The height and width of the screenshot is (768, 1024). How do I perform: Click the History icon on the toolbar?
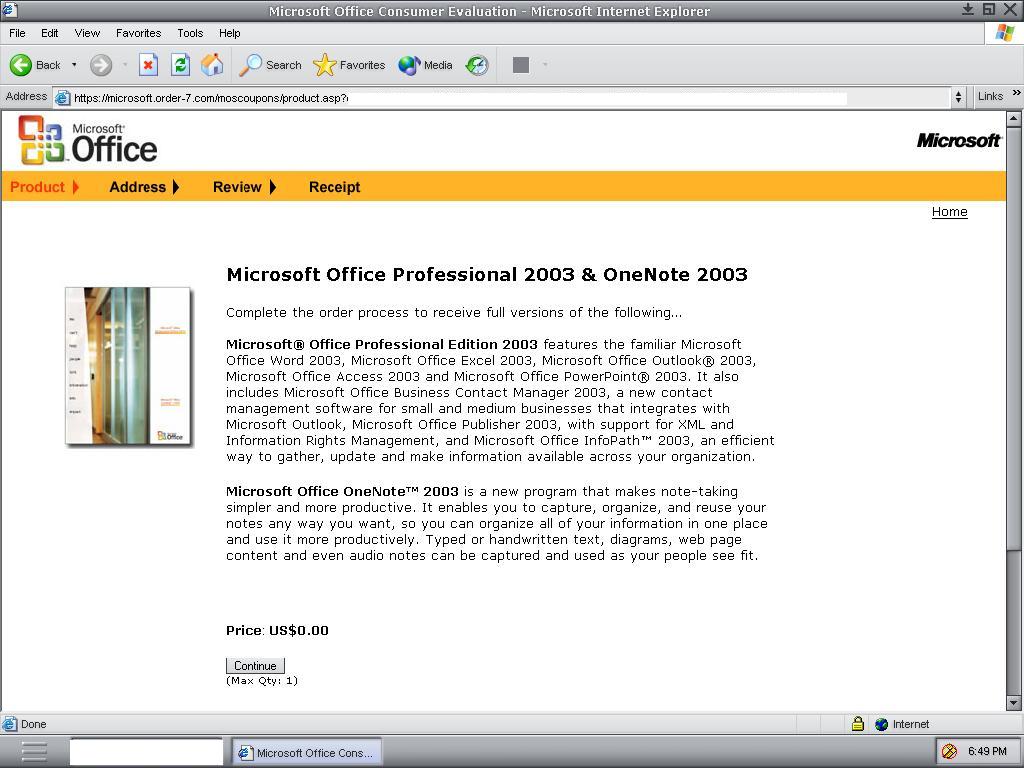(x=477, y=65)
